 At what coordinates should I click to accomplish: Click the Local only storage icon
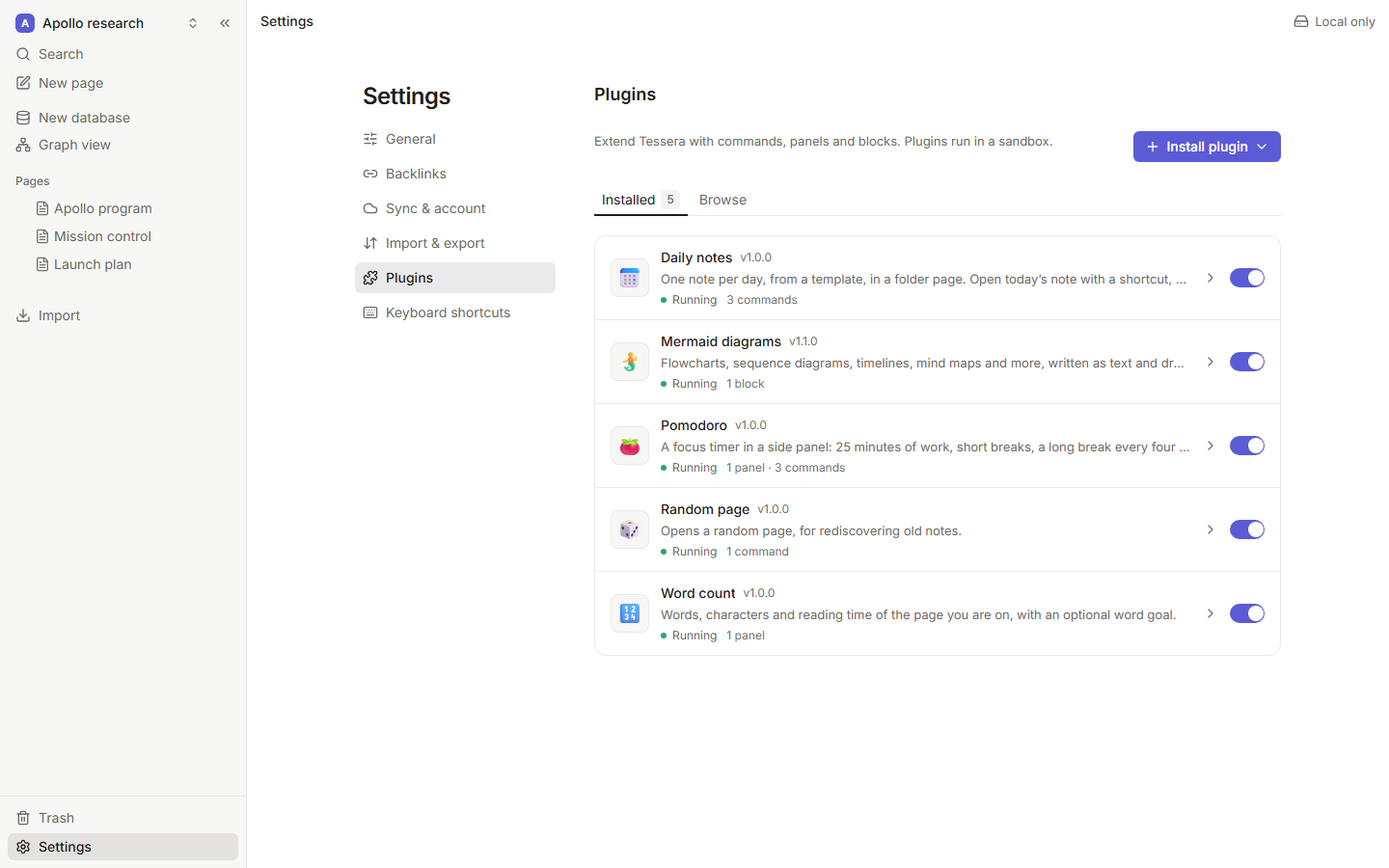coord(1301,21)
